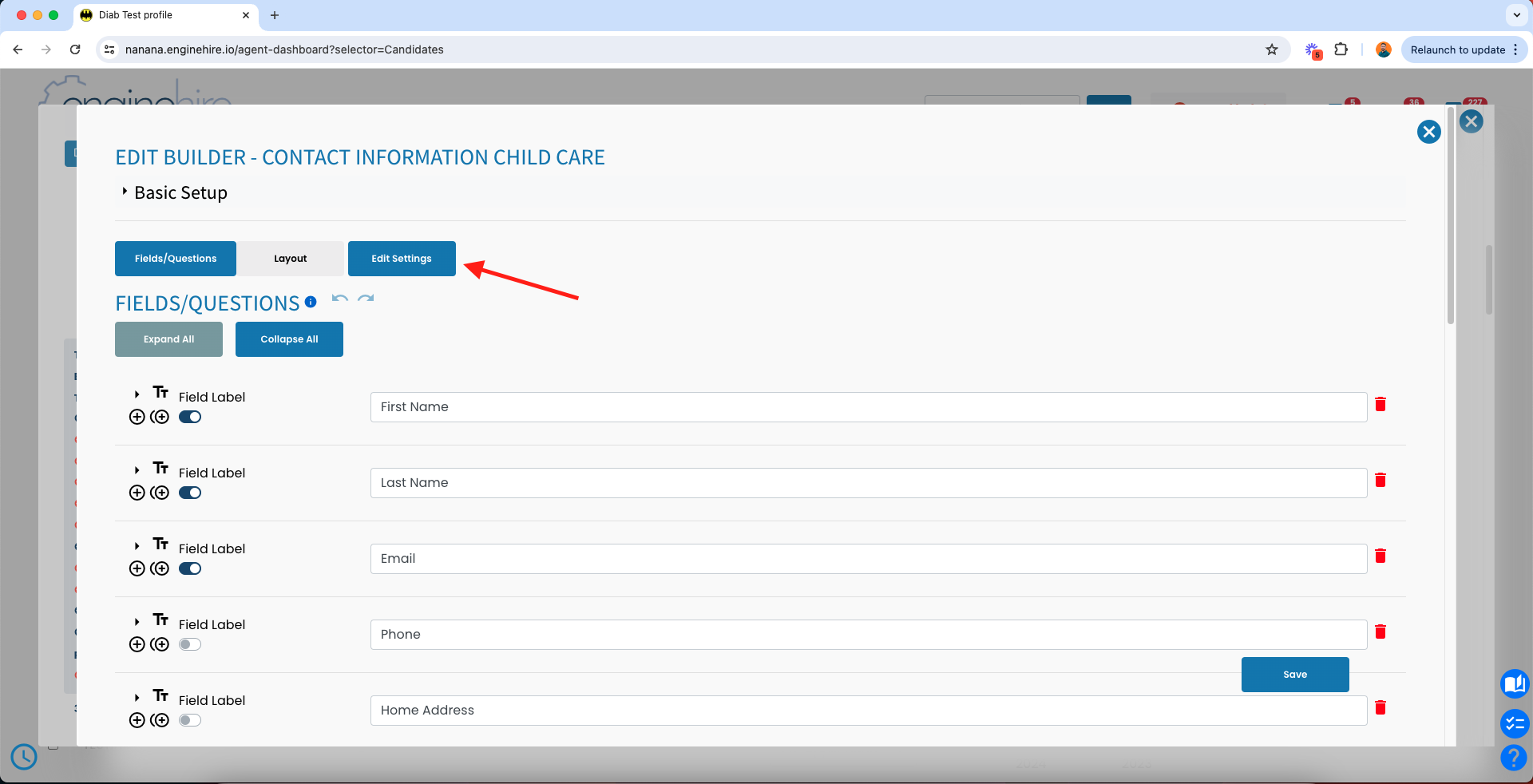Expand the Email field row
This screenshot has width=1533, height=784.
pyautogui.click(x=137, y=546)
